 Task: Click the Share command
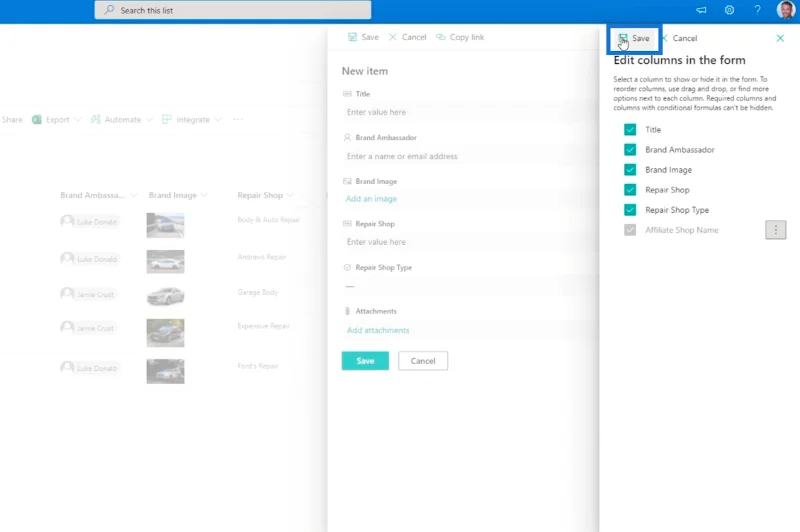click(11, 120)
